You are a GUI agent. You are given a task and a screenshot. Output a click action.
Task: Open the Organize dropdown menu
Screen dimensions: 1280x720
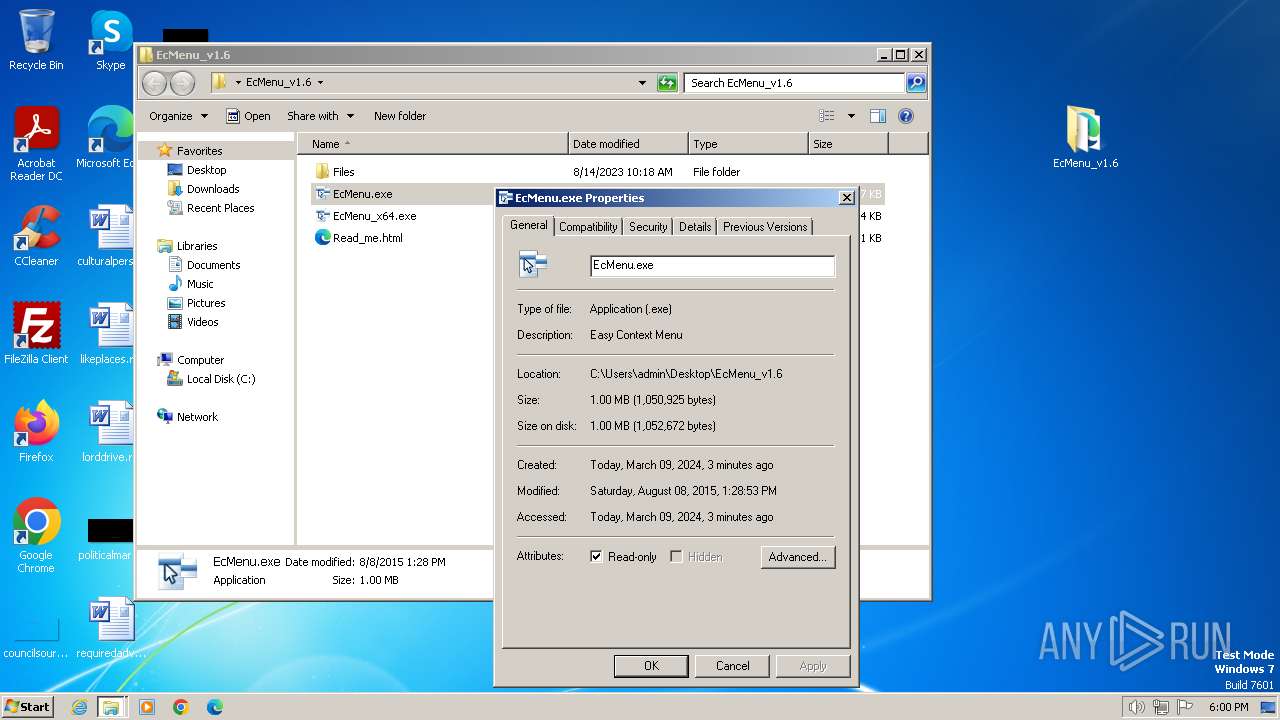[178, 116]
